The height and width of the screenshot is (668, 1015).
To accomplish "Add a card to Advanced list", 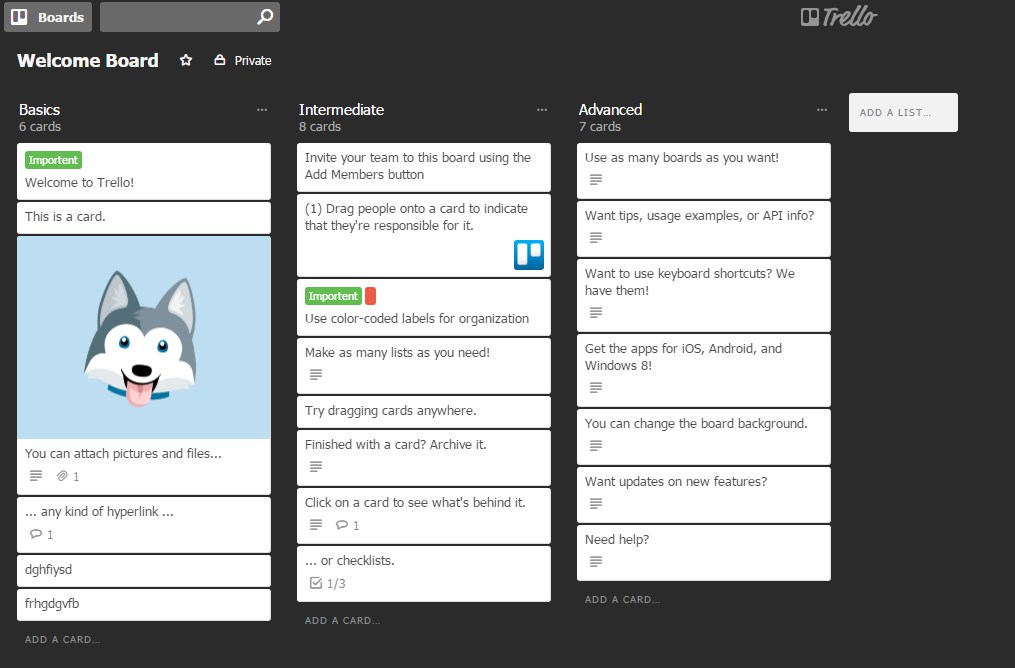I will click(x=623, y=599).
